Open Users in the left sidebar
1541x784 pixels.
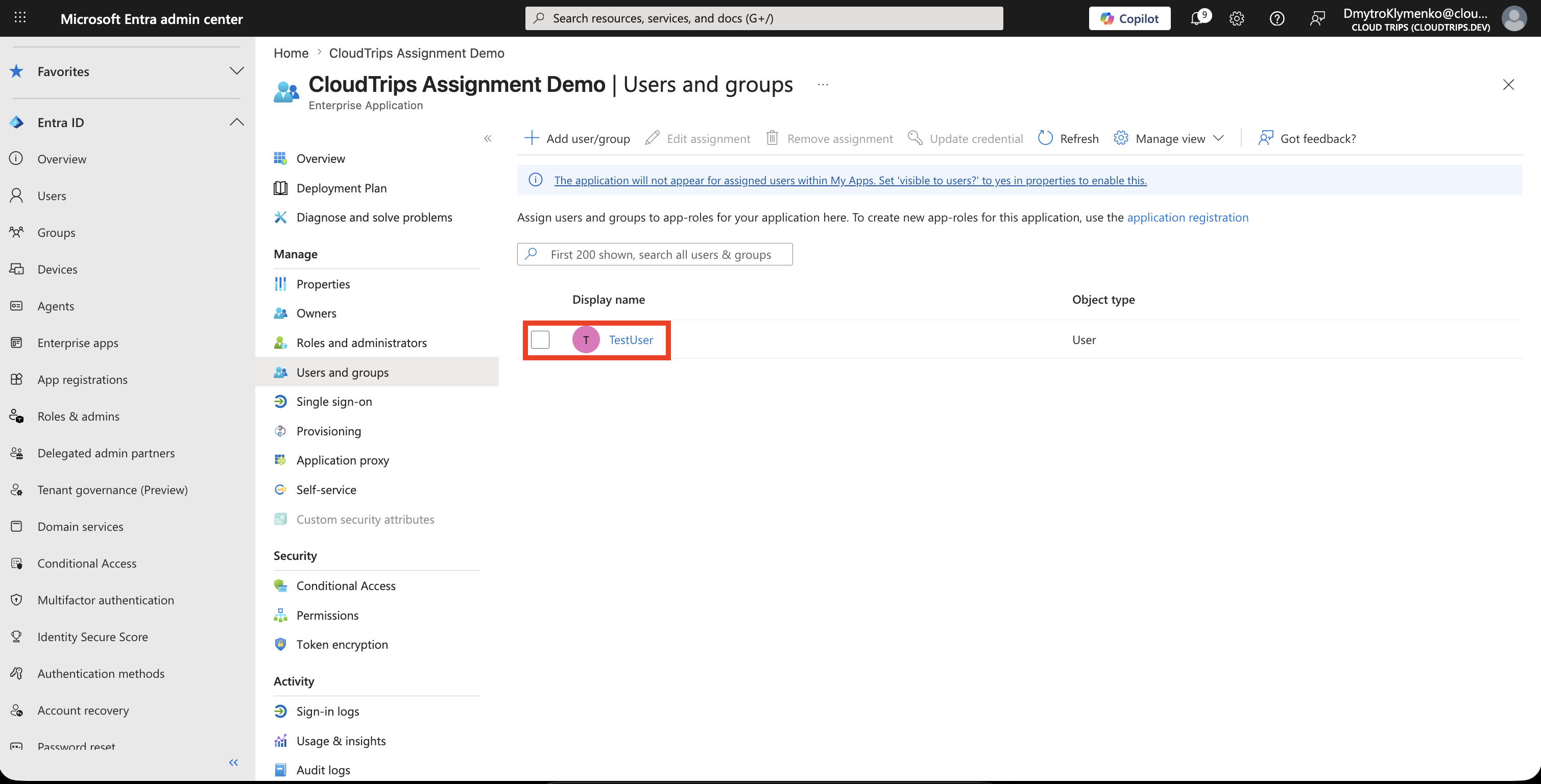click(x=52, y=195)
